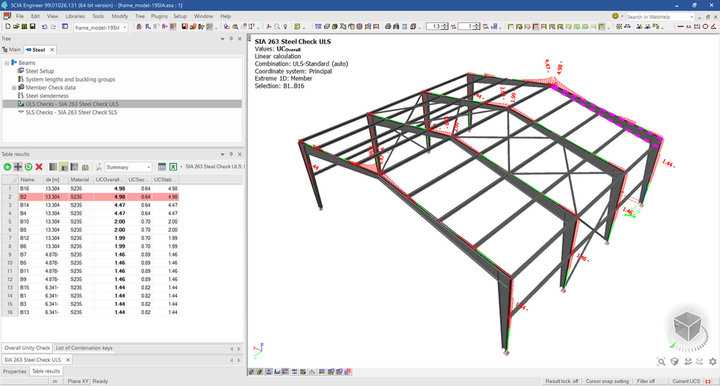Select ULS Checks - SIA 263 Steel Check ULS
The image size is (720, 386).
(x=72, y=104)
